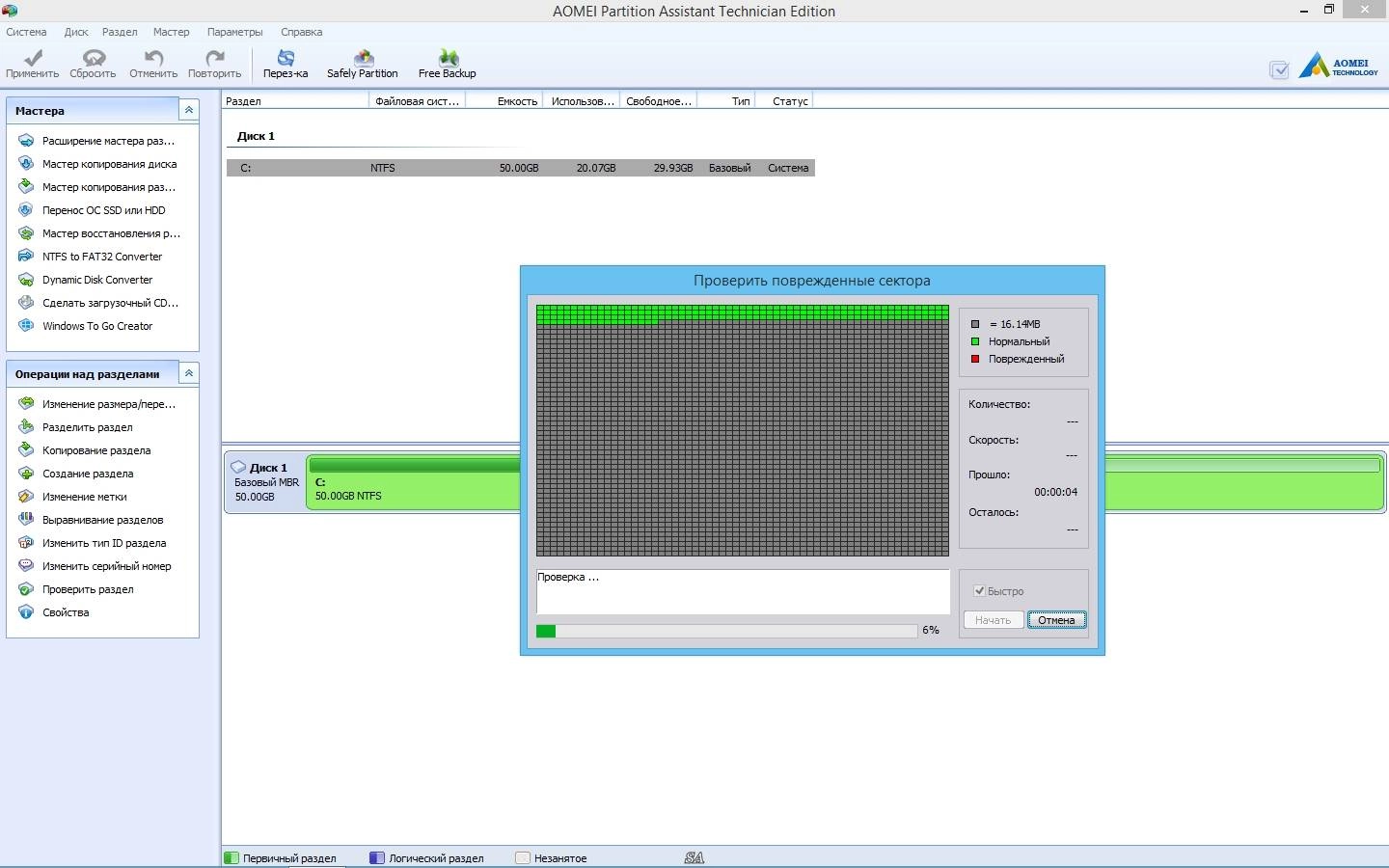Click icon for Выравнивание разделов
1389x868 pixels.
pyautogui.click(x=26, y=520)
